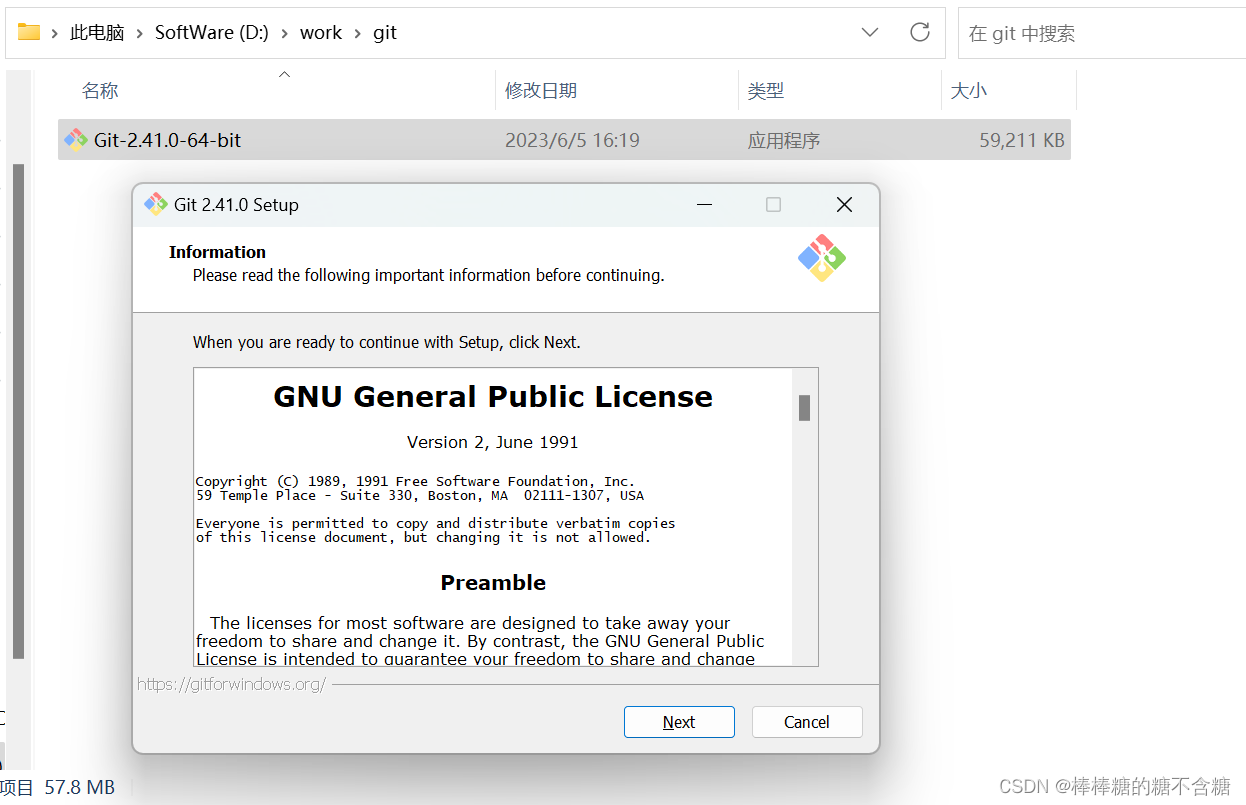Open the gitforwindows.org link

(231, 685)
